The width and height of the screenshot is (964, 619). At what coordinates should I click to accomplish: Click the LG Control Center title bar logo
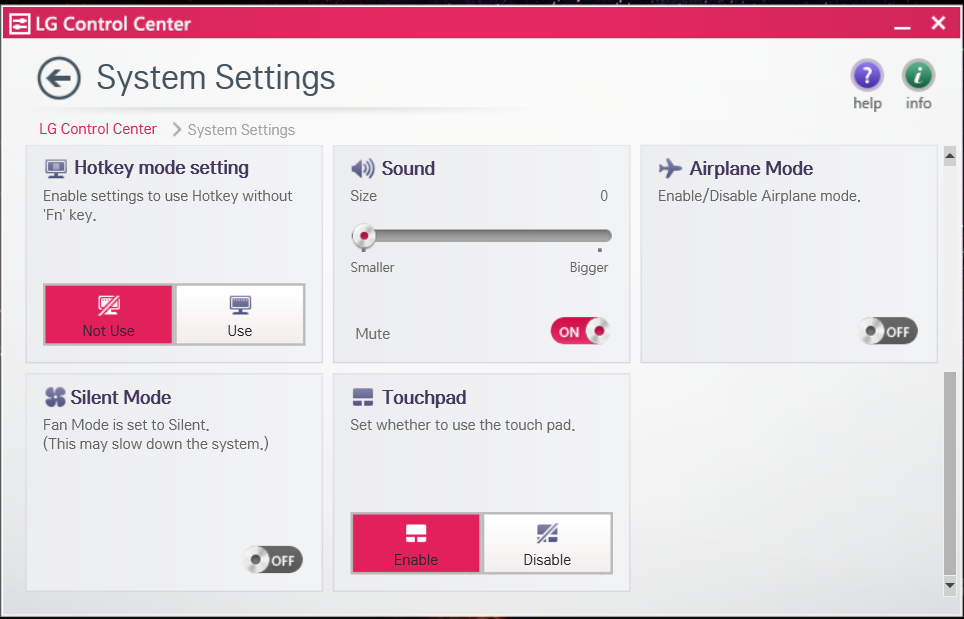pyautogui.click(x=20, y=24)
